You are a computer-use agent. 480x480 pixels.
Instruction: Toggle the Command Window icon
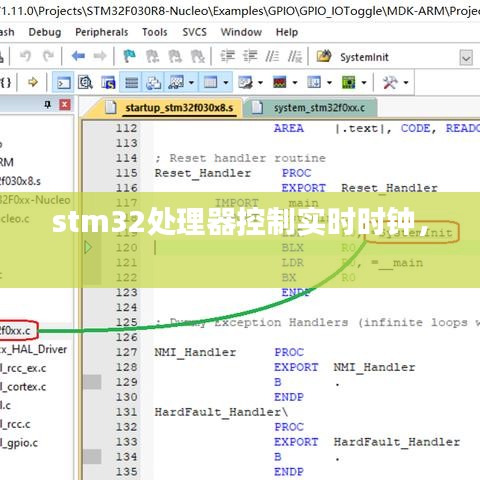(64, 82)
